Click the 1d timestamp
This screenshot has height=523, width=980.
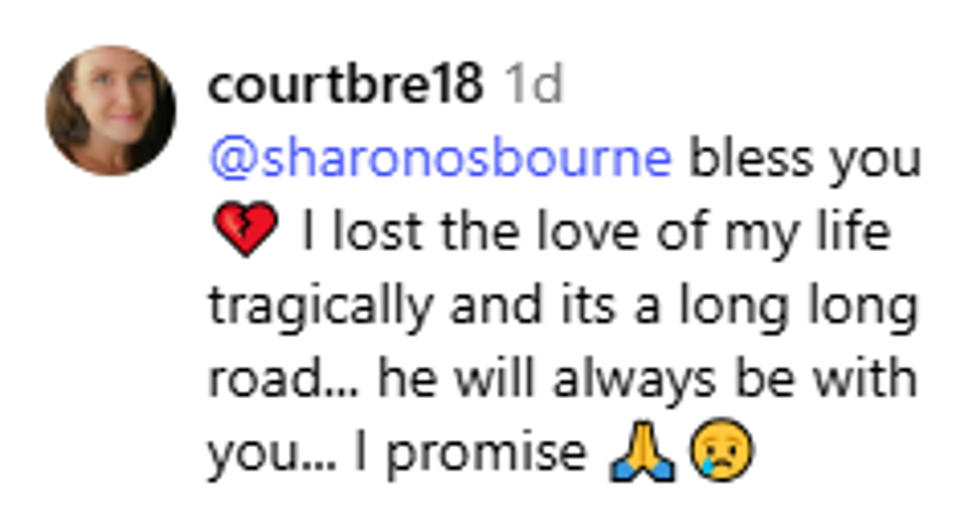click(x=534, y=84)
